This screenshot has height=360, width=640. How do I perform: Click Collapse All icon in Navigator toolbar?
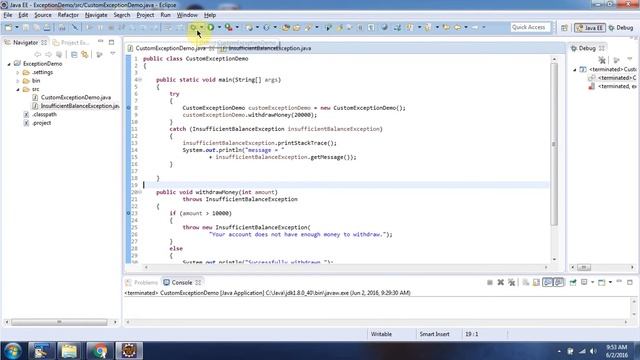pyautogui.click(x=74, y=54)
